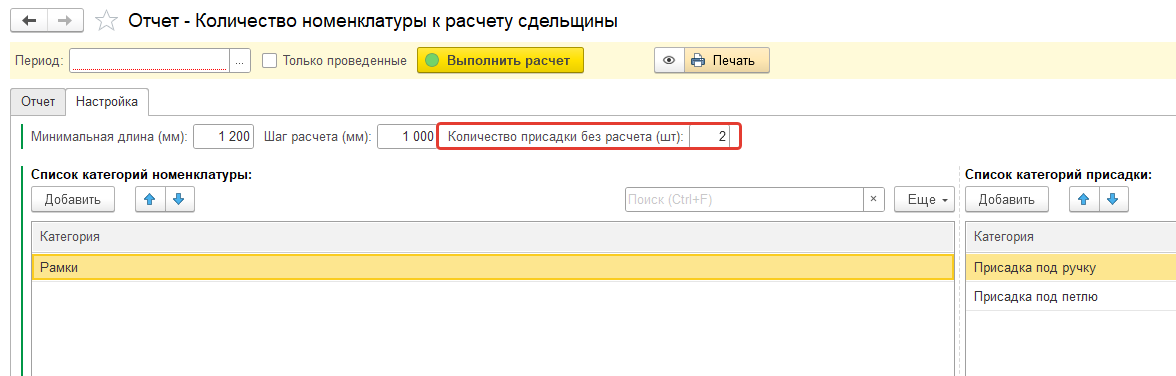Go forward with the right arrow

65,20
